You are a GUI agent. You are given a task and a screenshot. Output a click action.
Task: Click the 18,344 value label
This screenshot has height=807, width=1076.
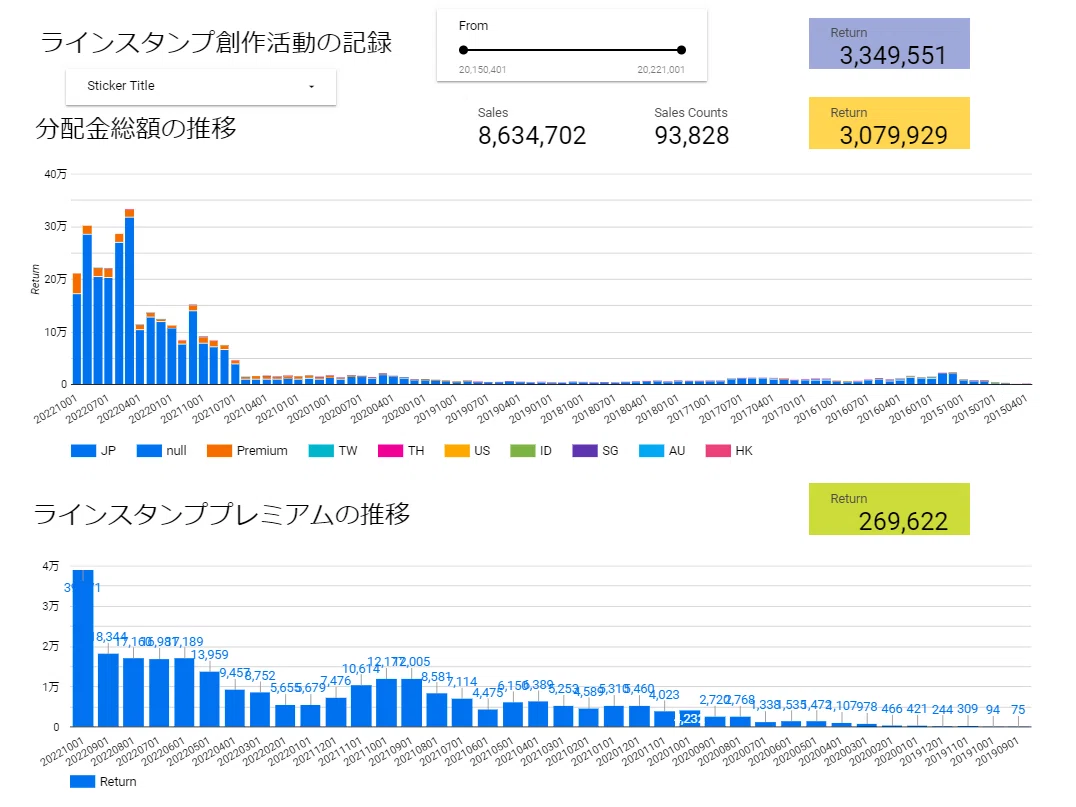click(x=110, y=638)
